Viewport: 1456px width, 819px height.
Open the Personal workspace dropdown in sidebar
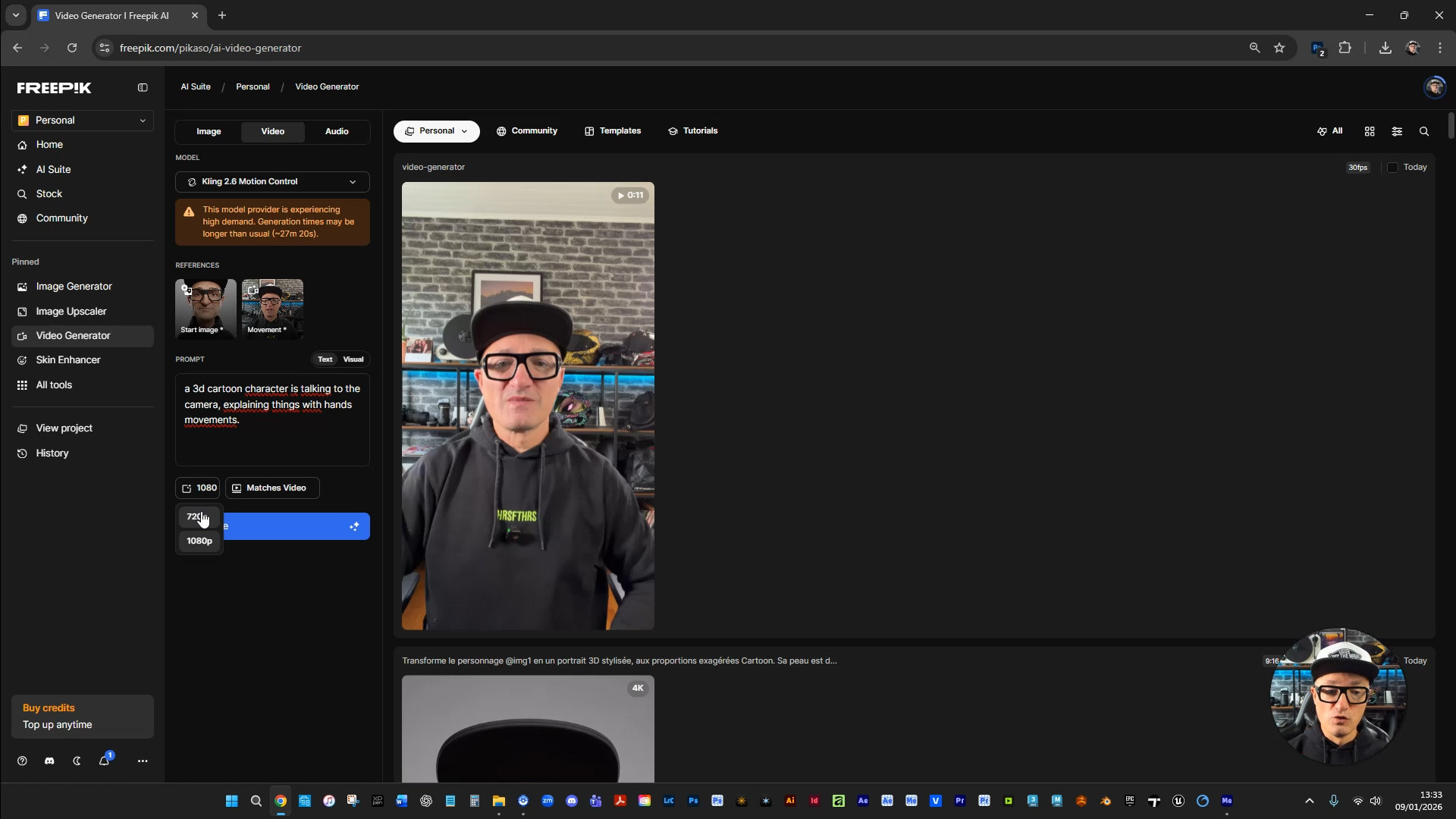(82, 121)
